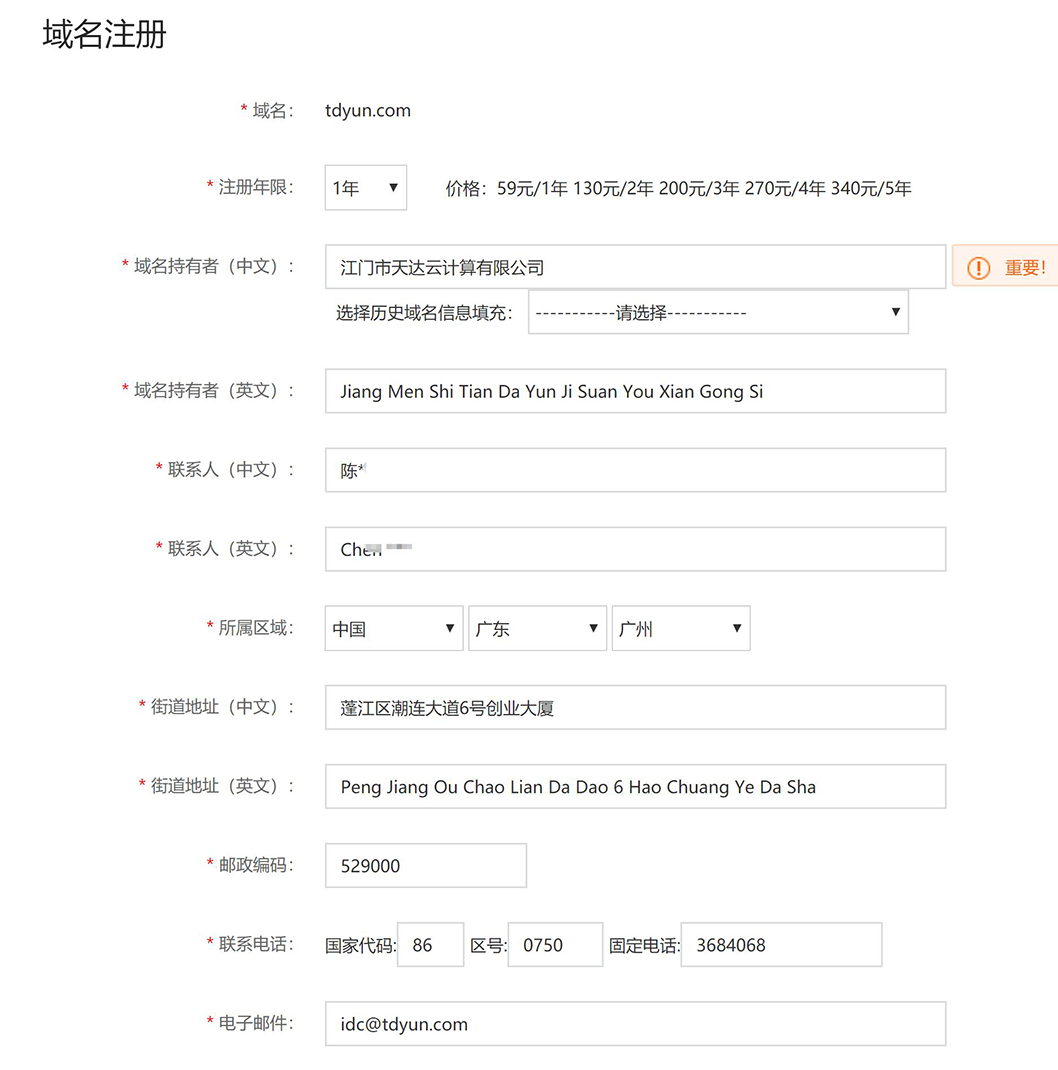Open the city dropdown showing 广州

point(681,628)
